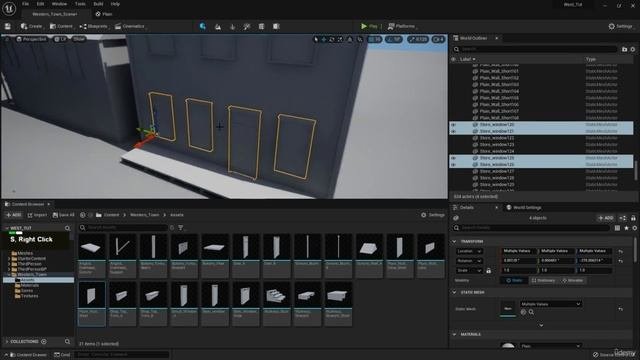Click the filter icon beside asset search

pyautogui.click(x=181, y=227)
